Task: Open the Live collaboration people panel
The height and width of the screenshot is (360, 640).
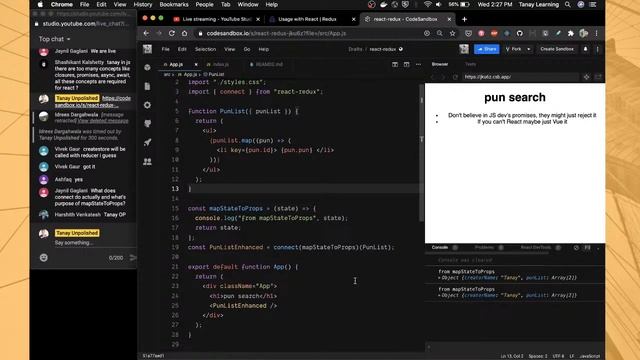Action: pyautogui.click(x=147, y=161)
